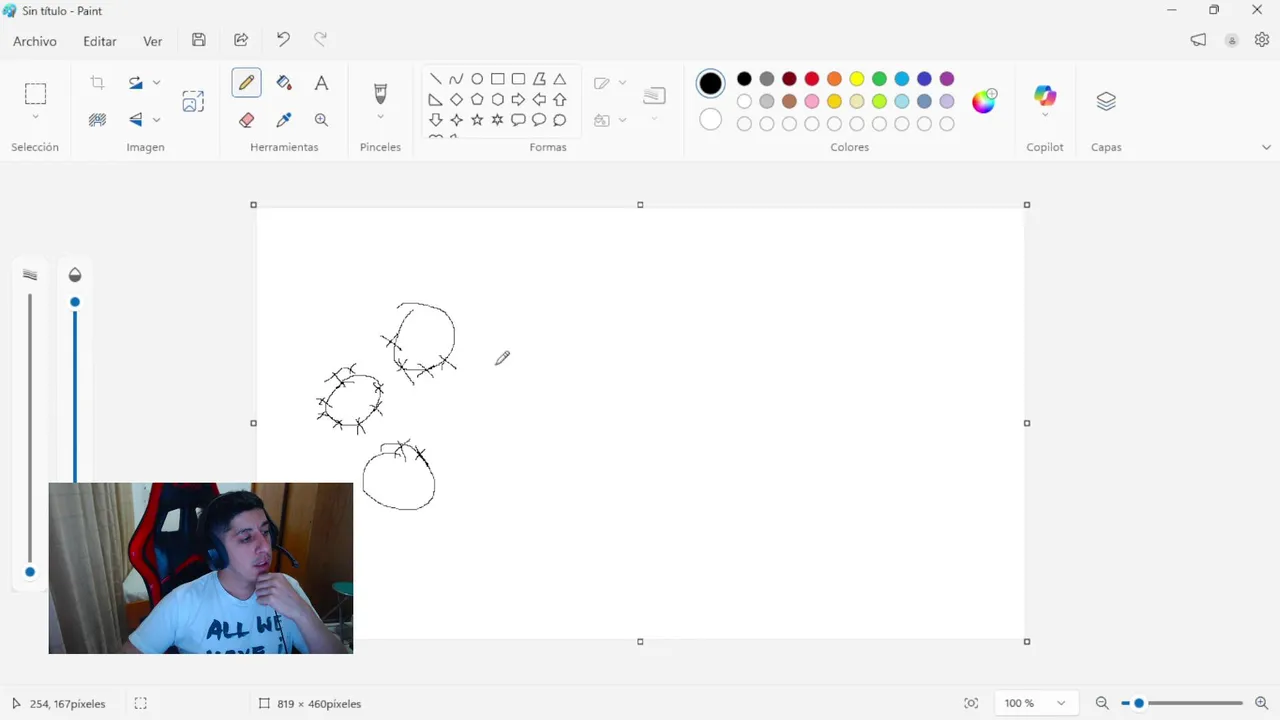
Task: Click the feedback megaphone icon
Action: (x=1198, y=40)
